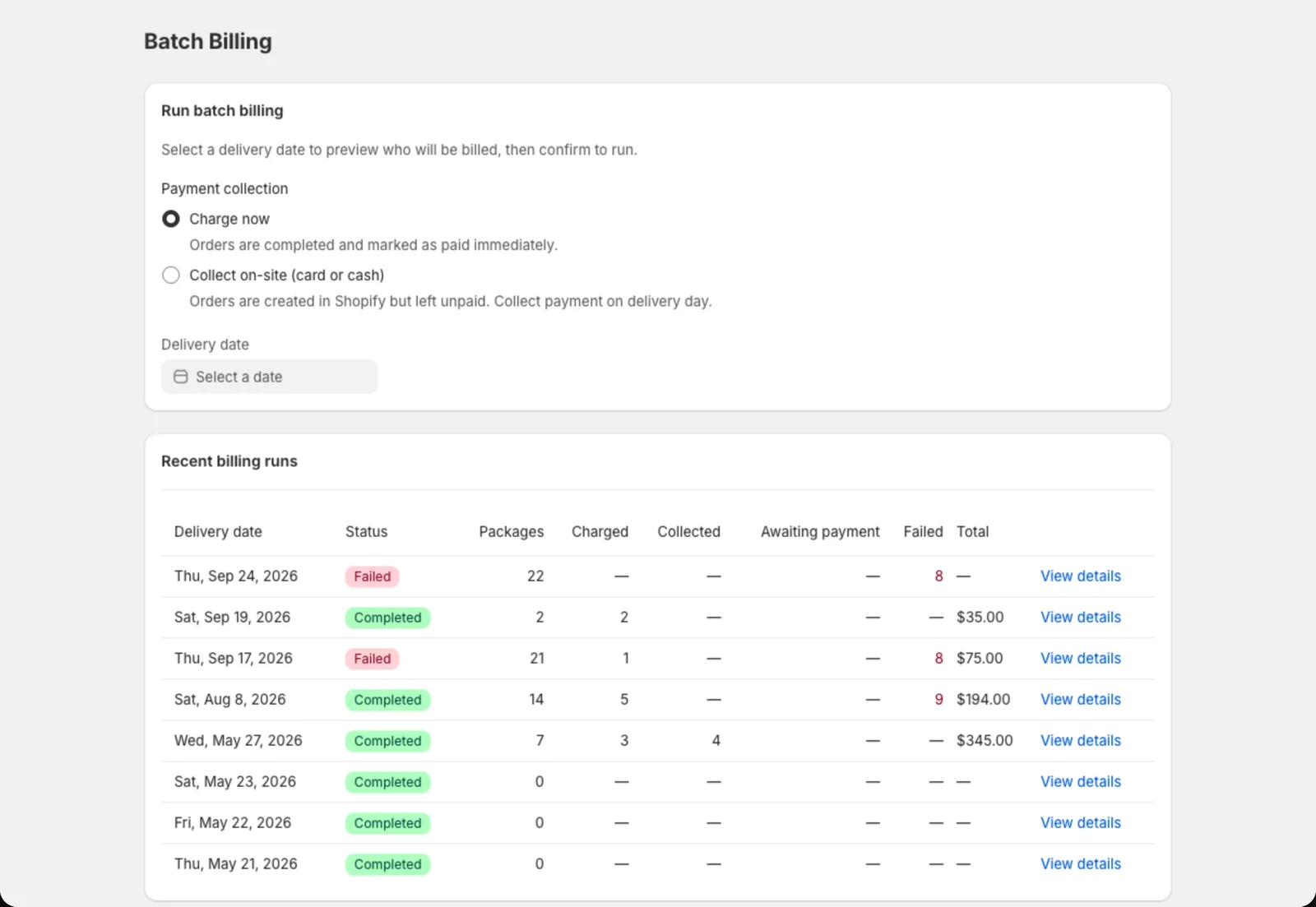The height and width of the screenshot is (907, 1316).
Task: Click the collected value 4 in May 27 row
Action: (x=716, y=741)
